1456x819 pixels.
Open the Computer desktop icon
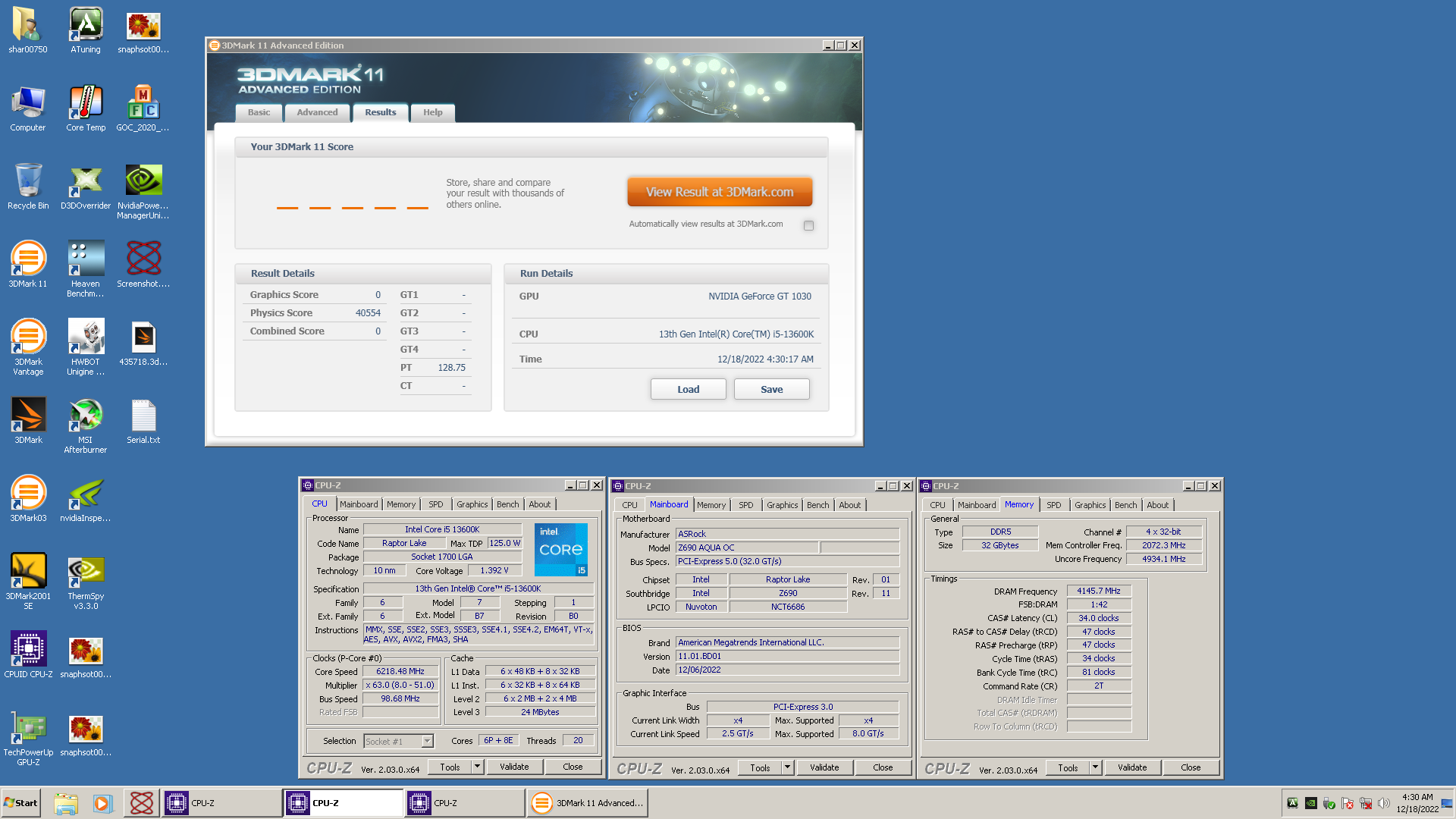(x=28, y=108)
